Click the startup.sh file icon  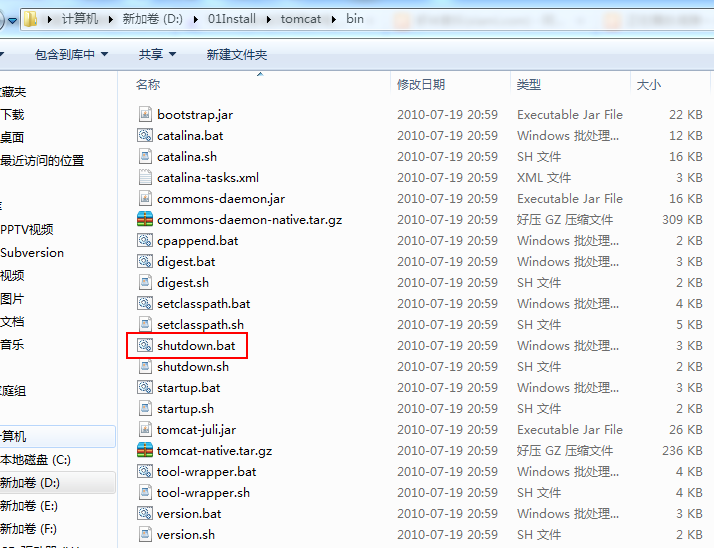point(145,408)
